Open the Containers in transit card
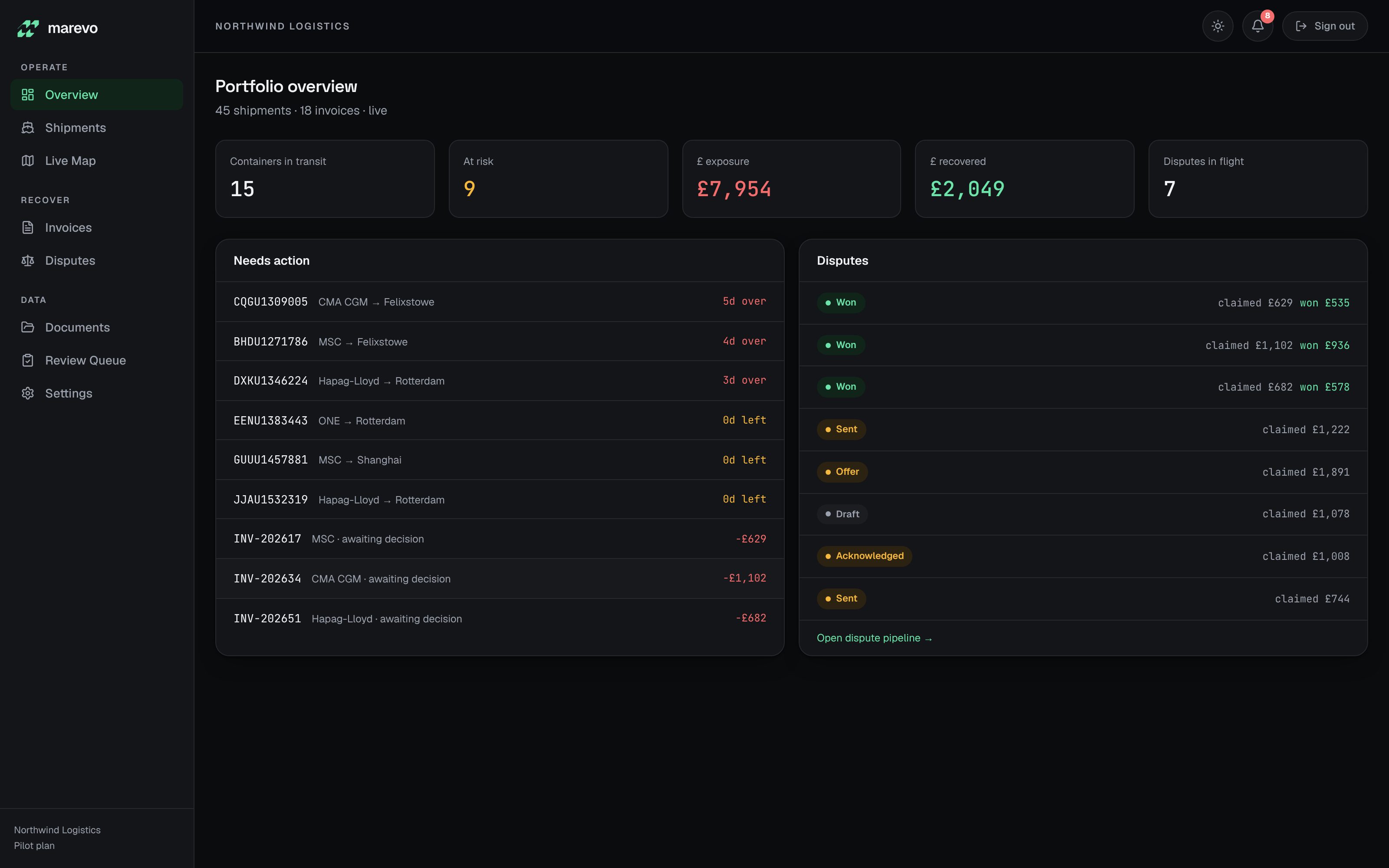This screenshot has width=1389, height=868. pyautogui.click(x=325, y=178)
